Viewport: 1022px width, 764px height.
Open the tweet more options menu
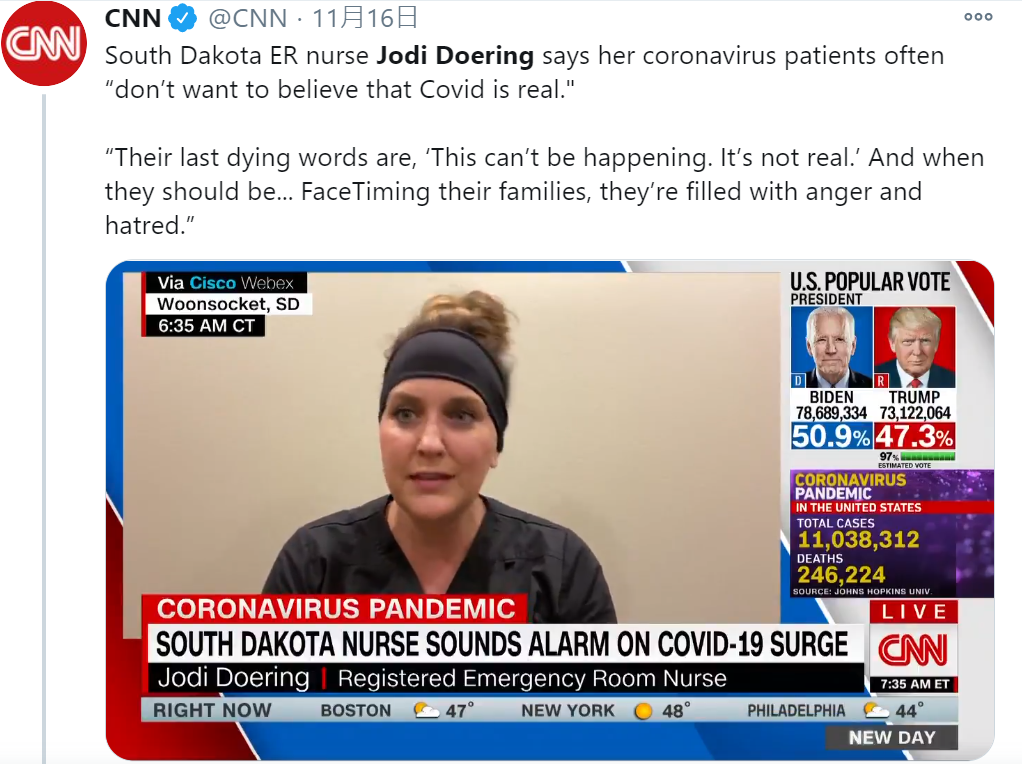[x=978, y=17]
